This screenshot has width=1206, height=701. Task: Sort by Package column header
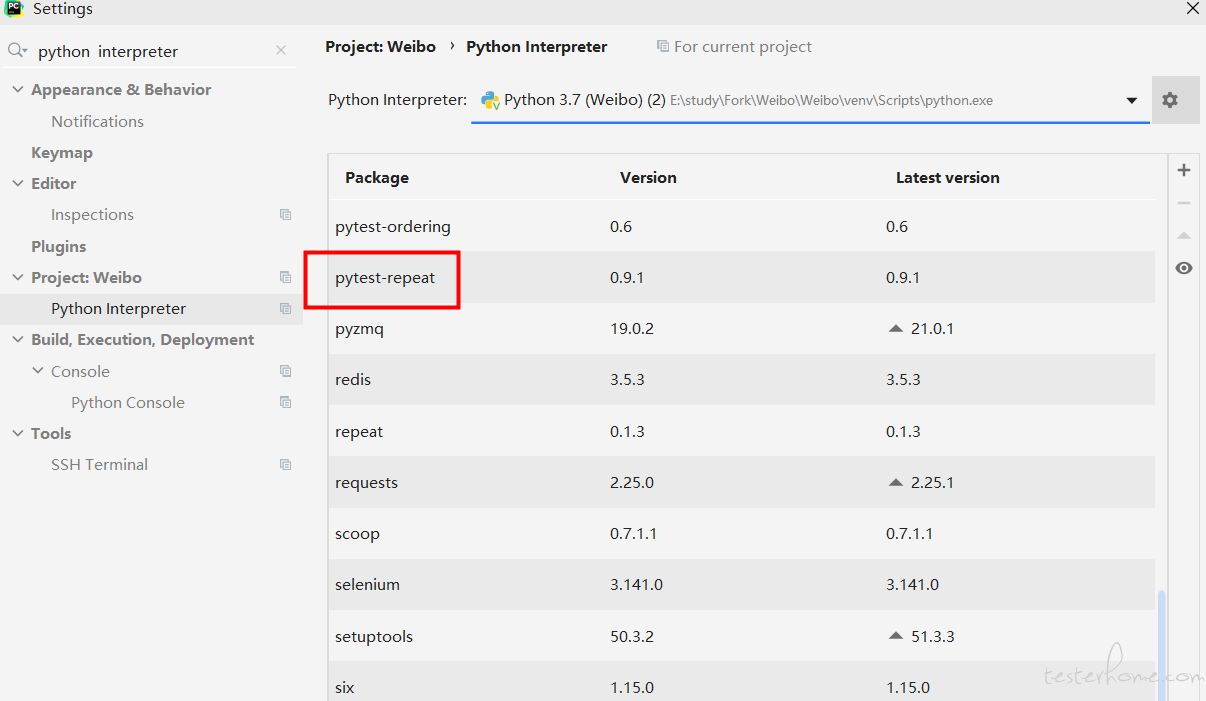coord(377,178)
